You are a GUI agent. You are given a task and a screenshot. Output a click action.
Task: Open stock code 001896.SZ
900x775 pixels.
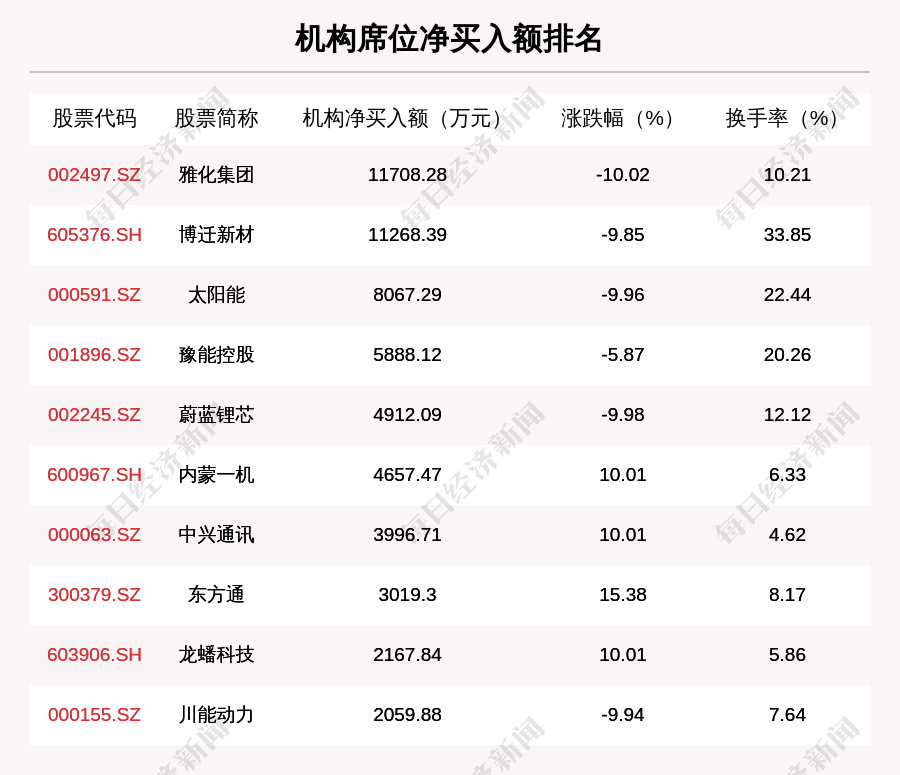[95, 355]
